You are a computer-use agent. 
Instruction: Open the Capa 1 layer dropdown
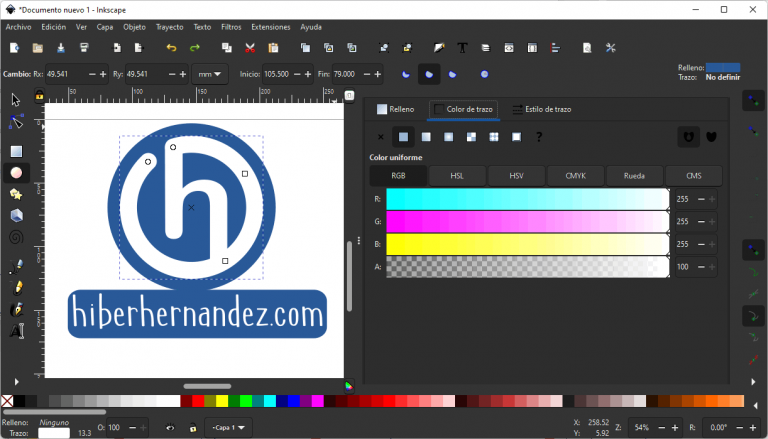point(228,428)
